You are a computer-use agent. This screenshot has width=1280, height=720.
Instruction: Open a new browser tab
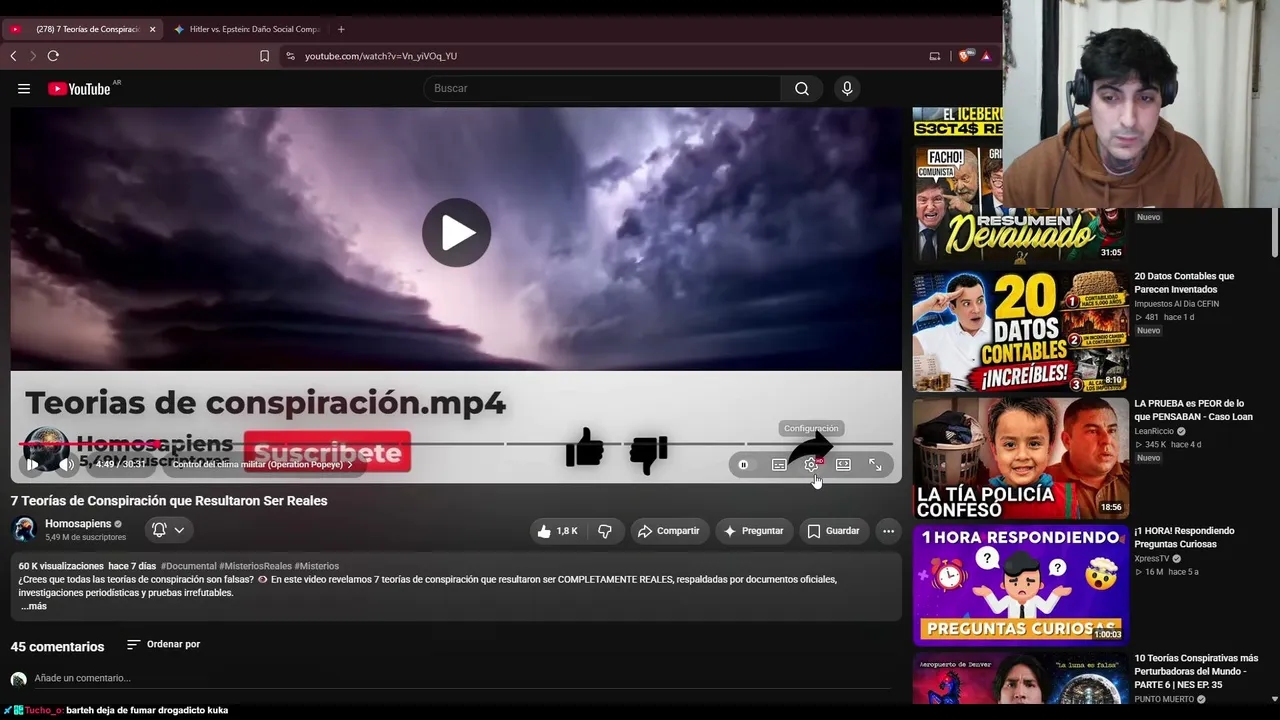[x=341, y=29]
